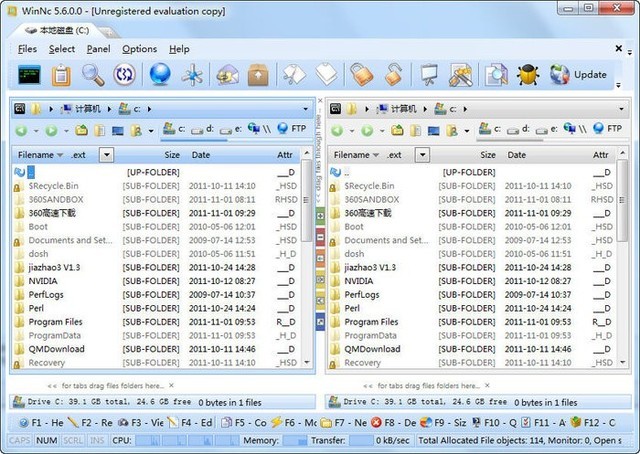Viewport: 640px width, 454px height.
Task: Click the scissors split file icon
Action: coord(294,75)
